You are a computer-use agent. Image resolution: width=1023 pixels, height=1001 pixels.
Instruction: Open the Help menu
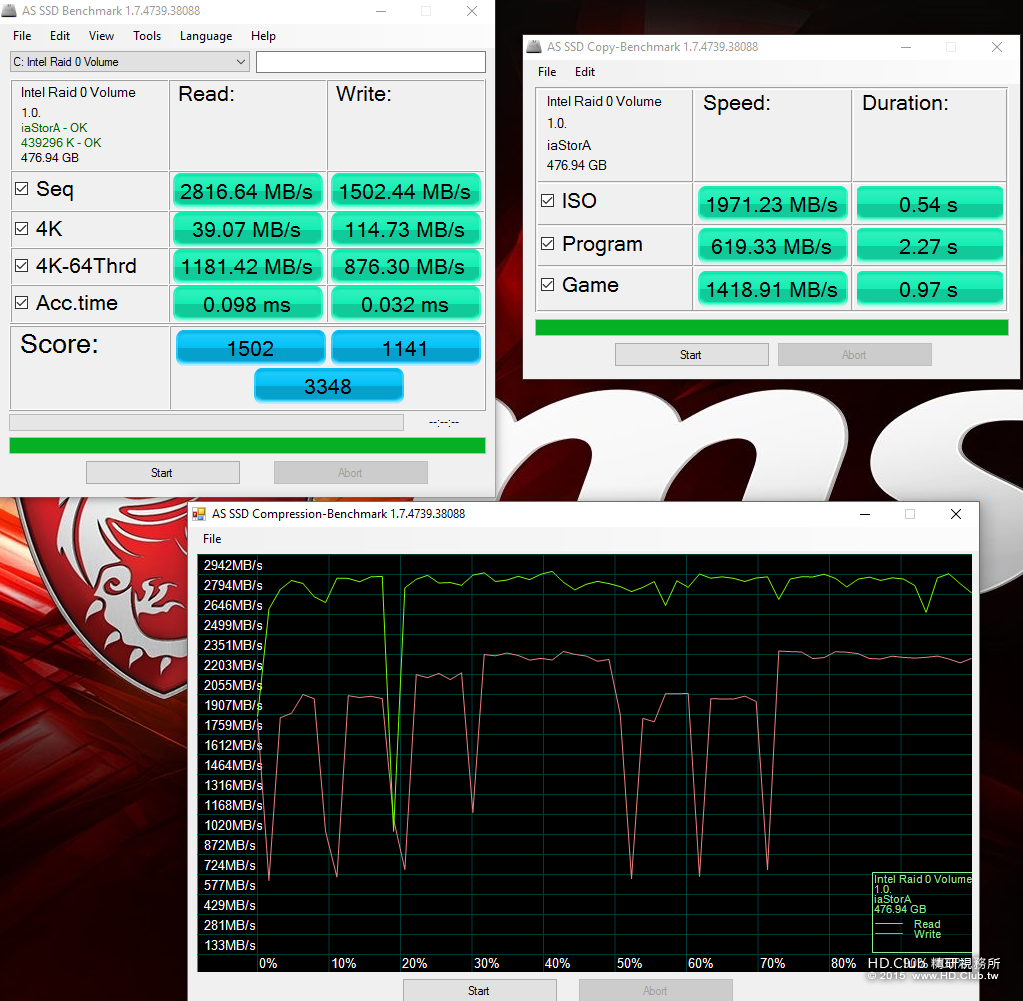263,36
